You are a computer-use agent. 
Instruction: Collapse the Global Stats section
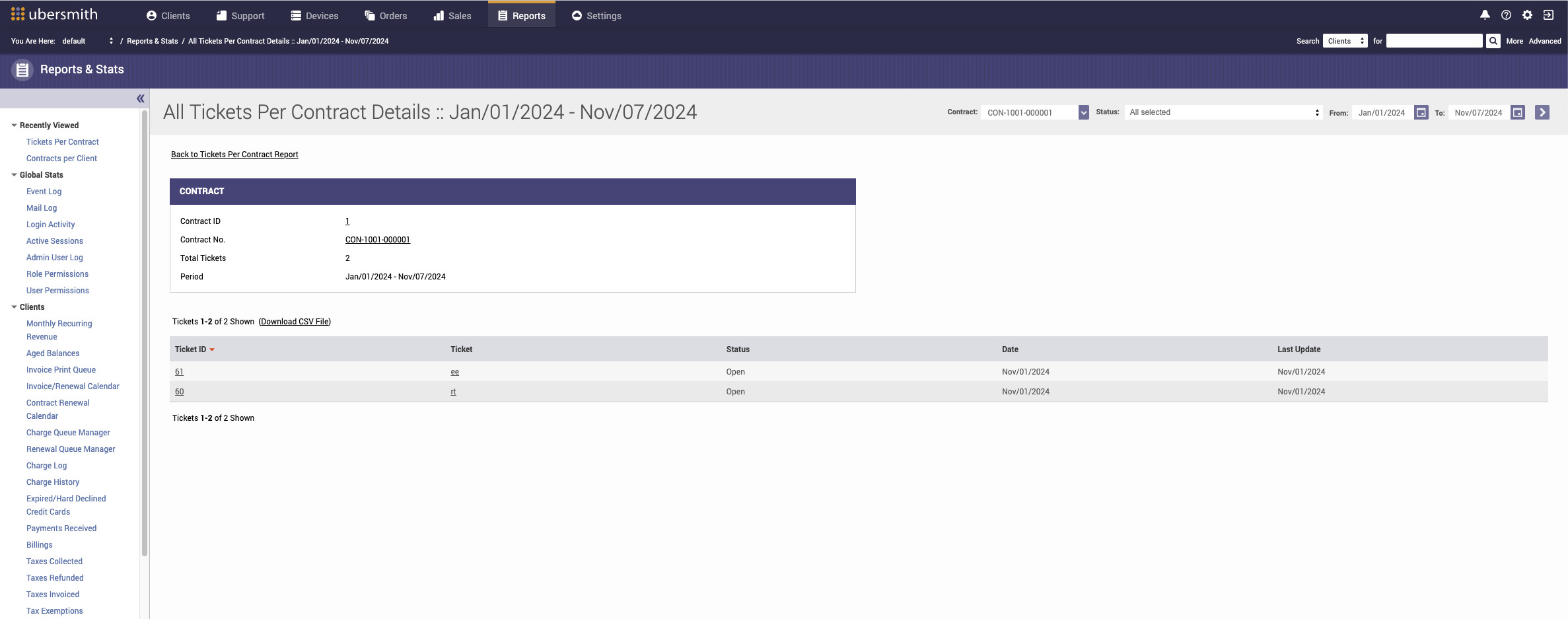[x=14, y=175]
